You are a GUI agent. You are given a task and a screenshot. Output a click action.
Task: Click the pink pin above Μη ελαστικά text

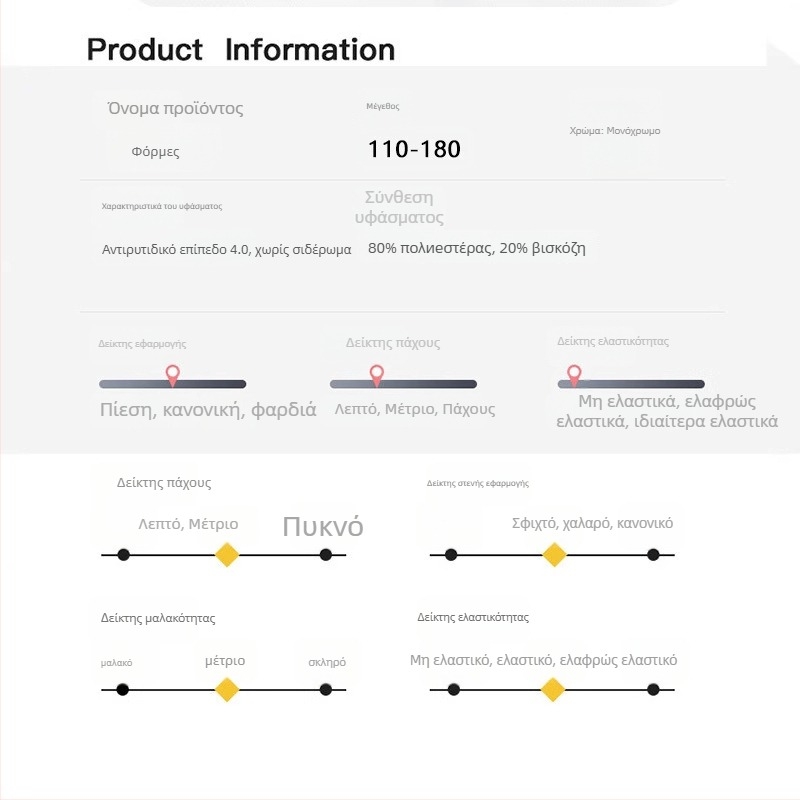click(574, 375)
